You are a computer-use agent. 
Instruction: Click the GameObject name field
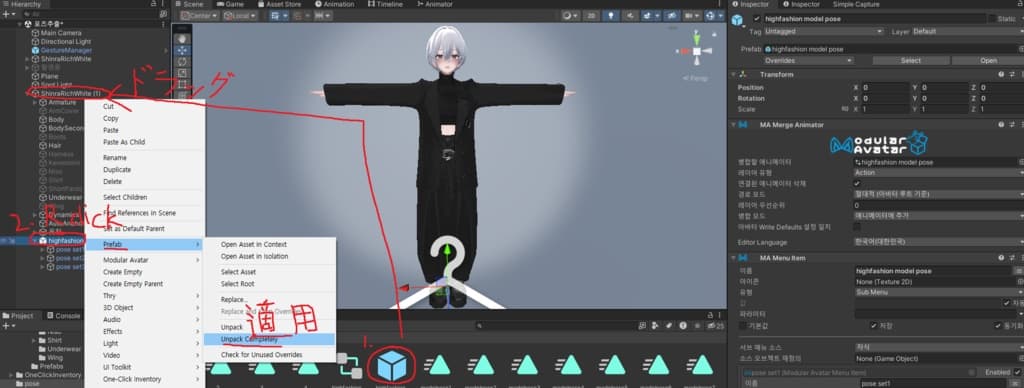pos(875,19)
